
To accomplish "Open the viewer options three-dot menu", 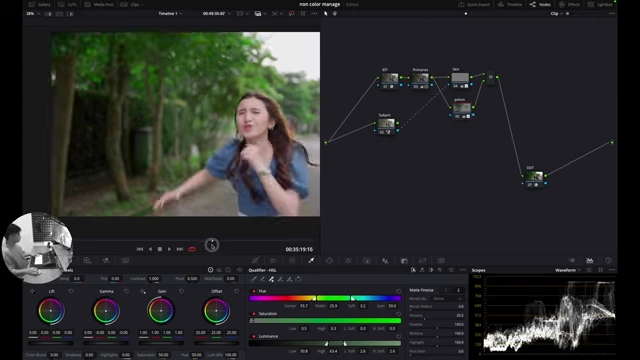I will 314,13.
